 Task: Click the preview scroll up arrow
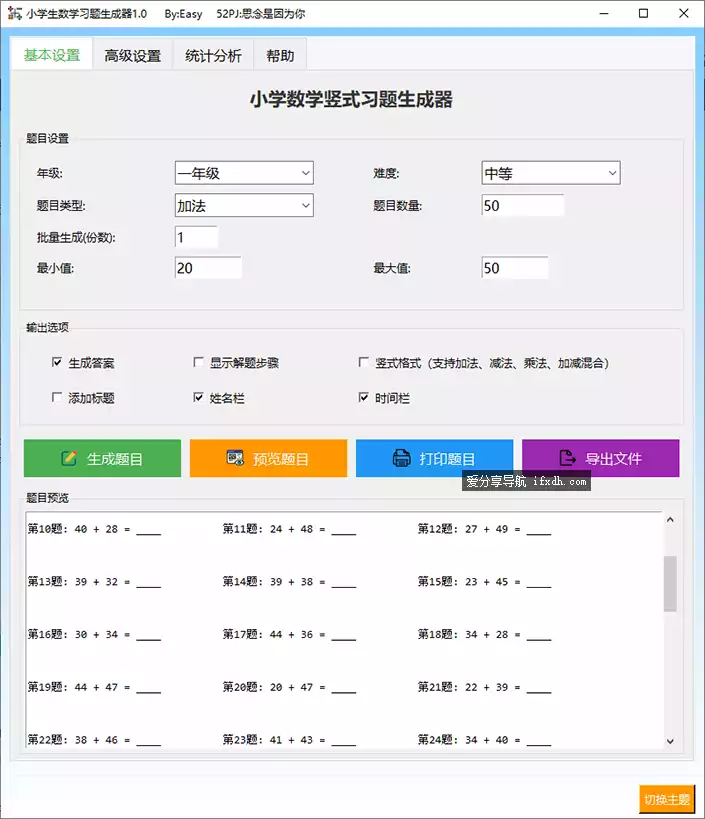click(670, 520)
